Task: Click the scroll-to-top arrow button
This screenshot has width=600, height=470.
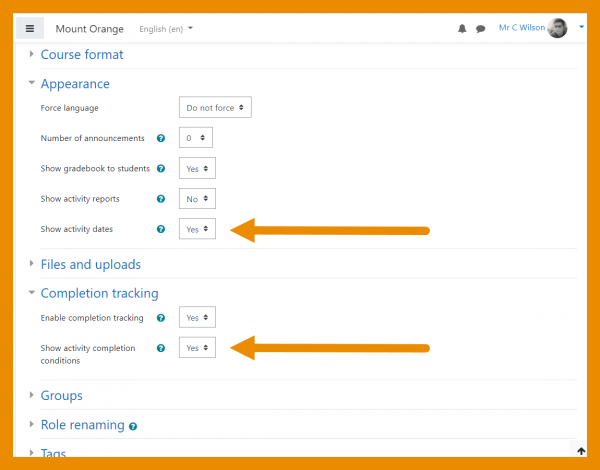Action: [581, 451]
